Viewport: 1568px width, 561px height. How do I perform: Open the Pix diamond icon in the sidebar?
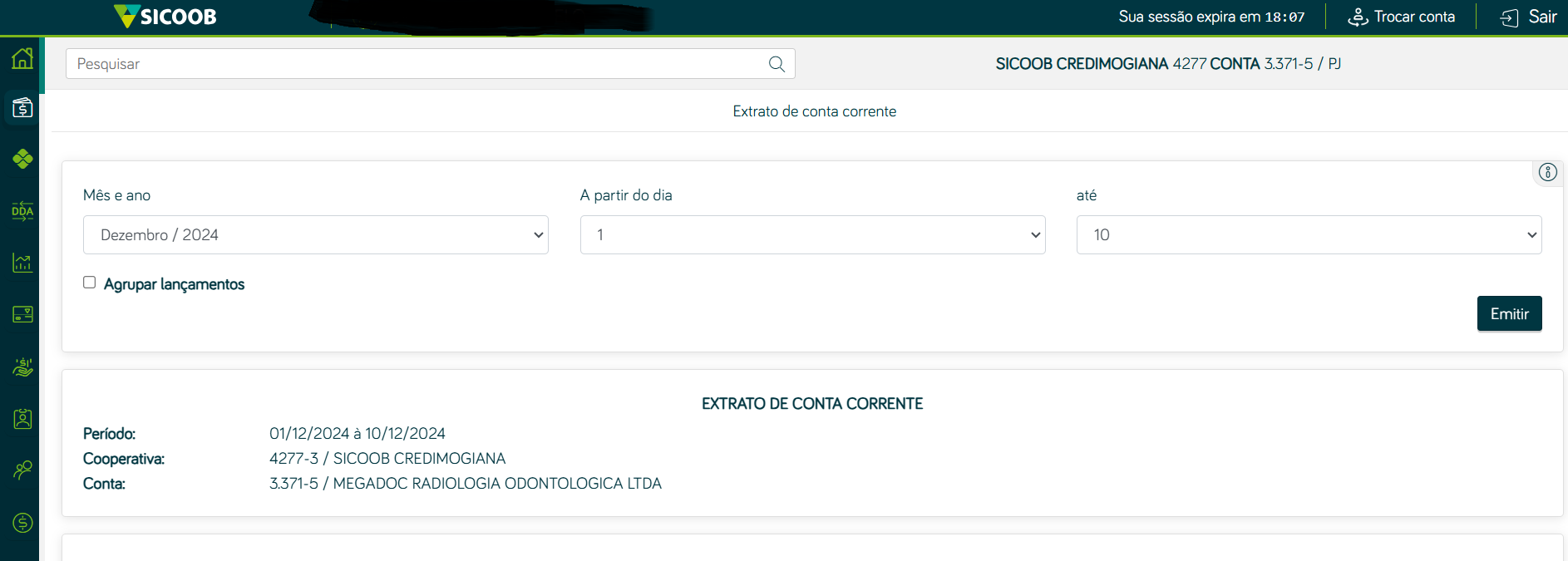coord(22,159)
